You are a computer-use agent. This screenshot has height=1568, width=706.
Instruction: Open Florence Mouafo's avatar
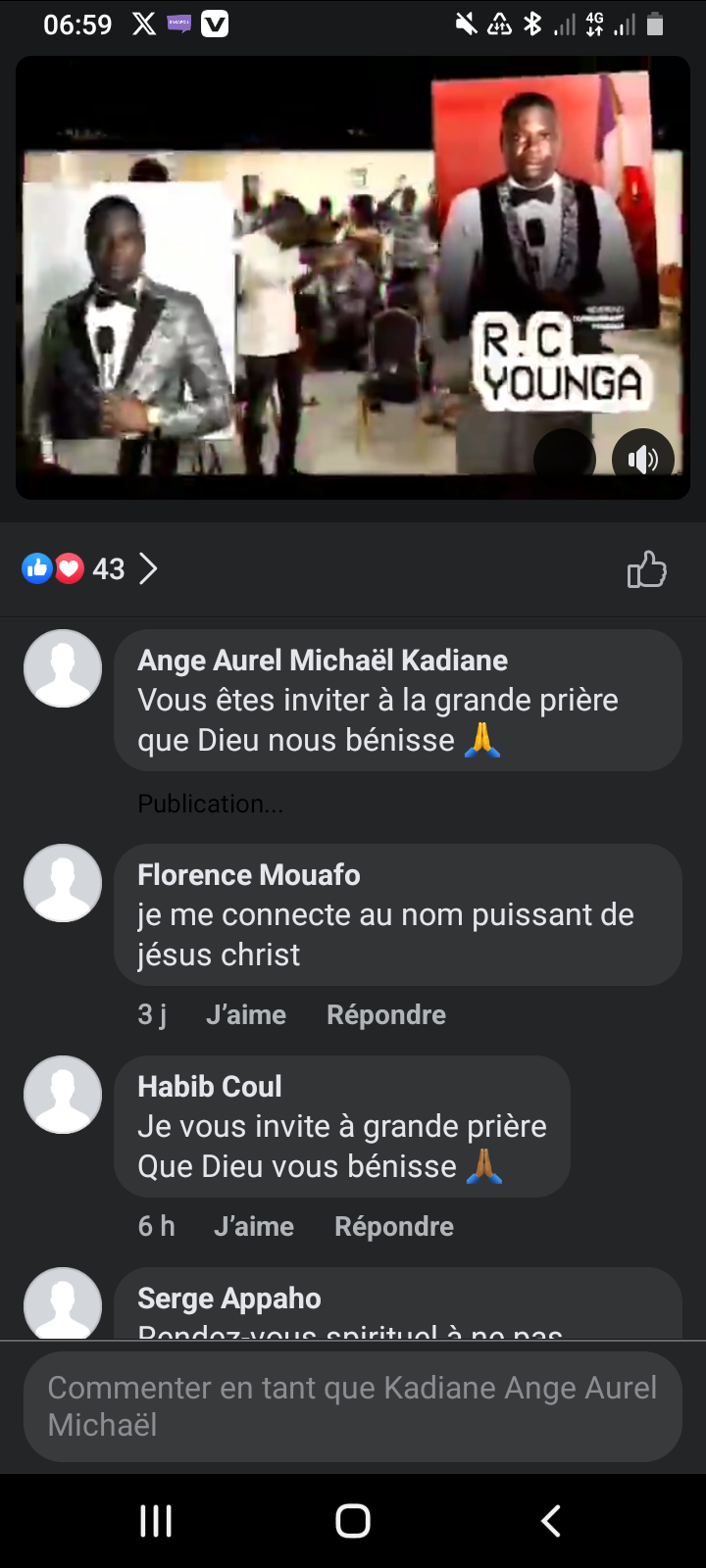(63, 883)
